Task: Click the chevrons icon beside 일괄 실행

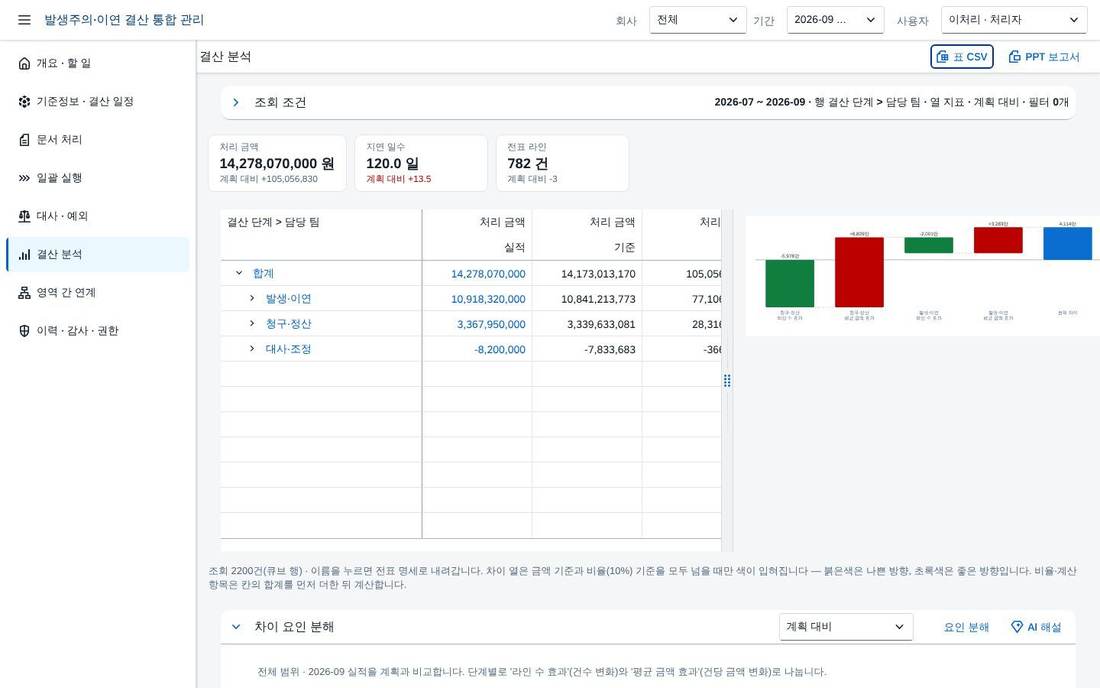Action: (x=25, y=178)
